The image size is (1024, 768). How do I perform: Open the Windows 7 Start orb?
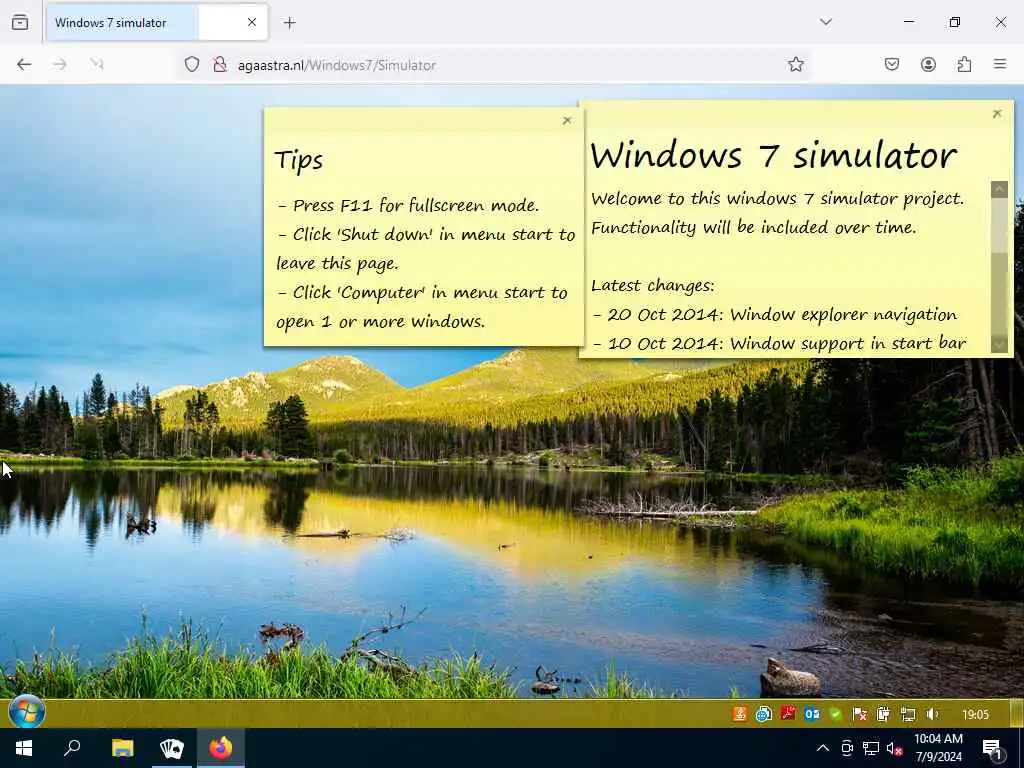click(x=27, y=712)
